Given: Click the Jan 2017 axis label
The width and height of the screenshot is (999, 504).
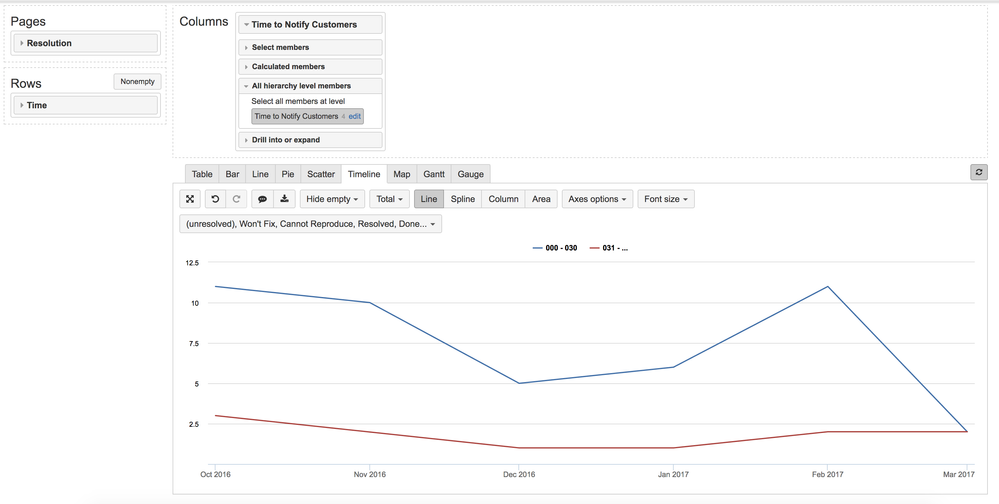Looking at the screenshot, I should tap(673, 474).
